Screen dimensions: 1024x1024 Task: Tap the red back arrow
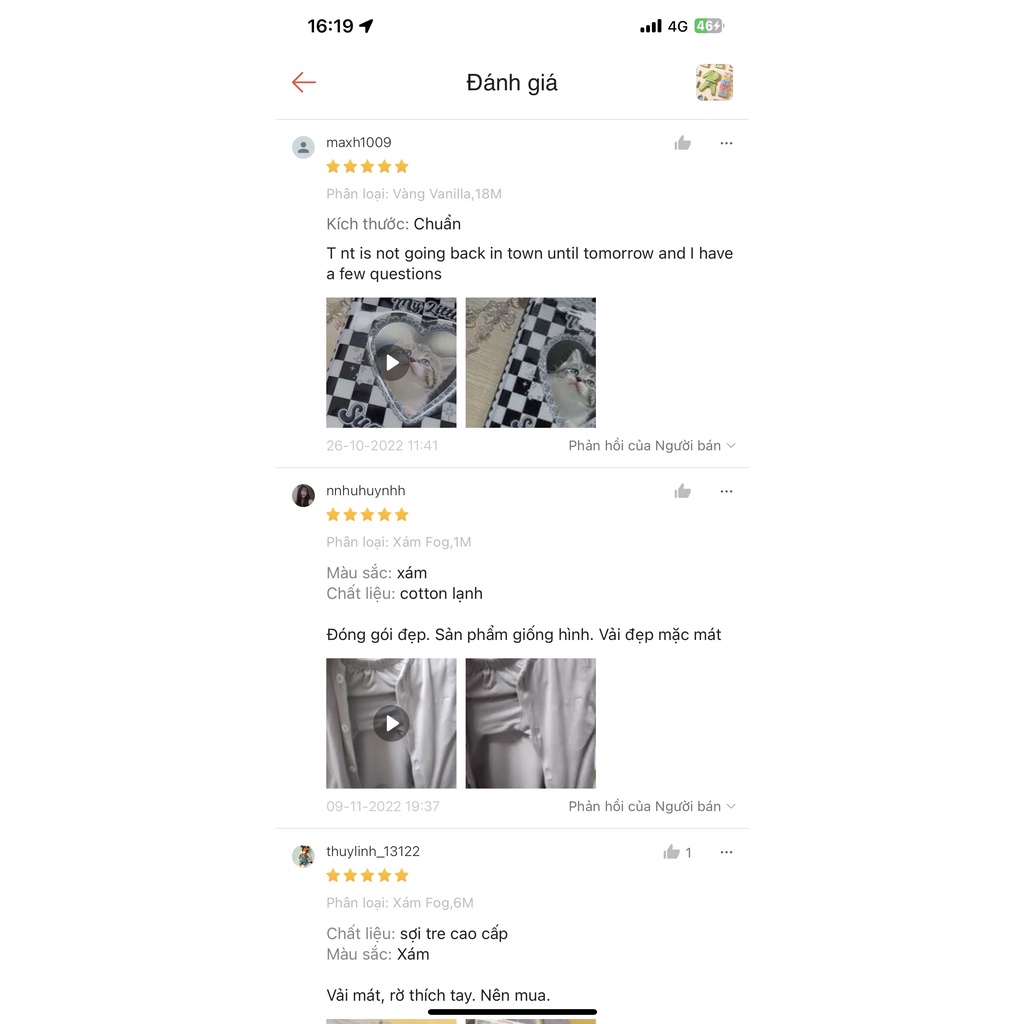[304, 82]
